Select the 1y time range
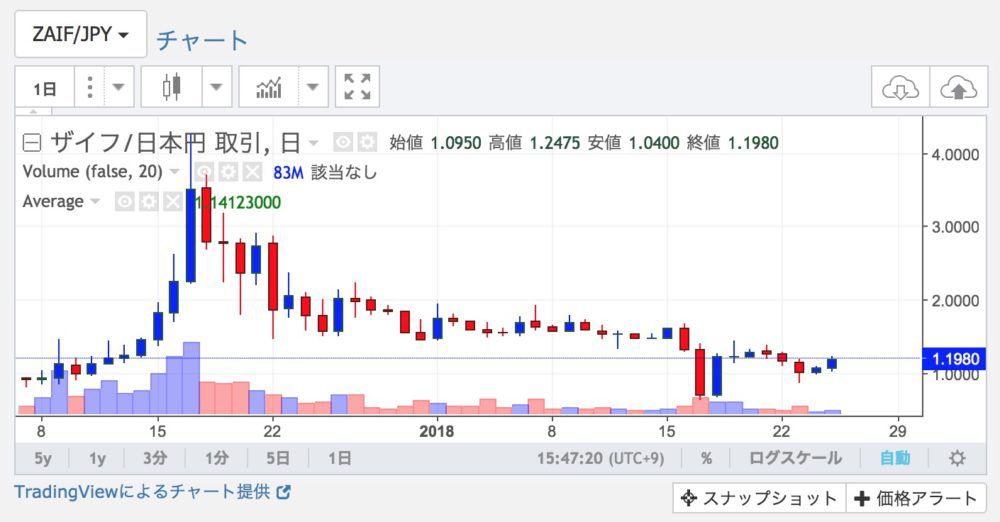This screenshot has height=522, width=1000. (x=98, y=458)
